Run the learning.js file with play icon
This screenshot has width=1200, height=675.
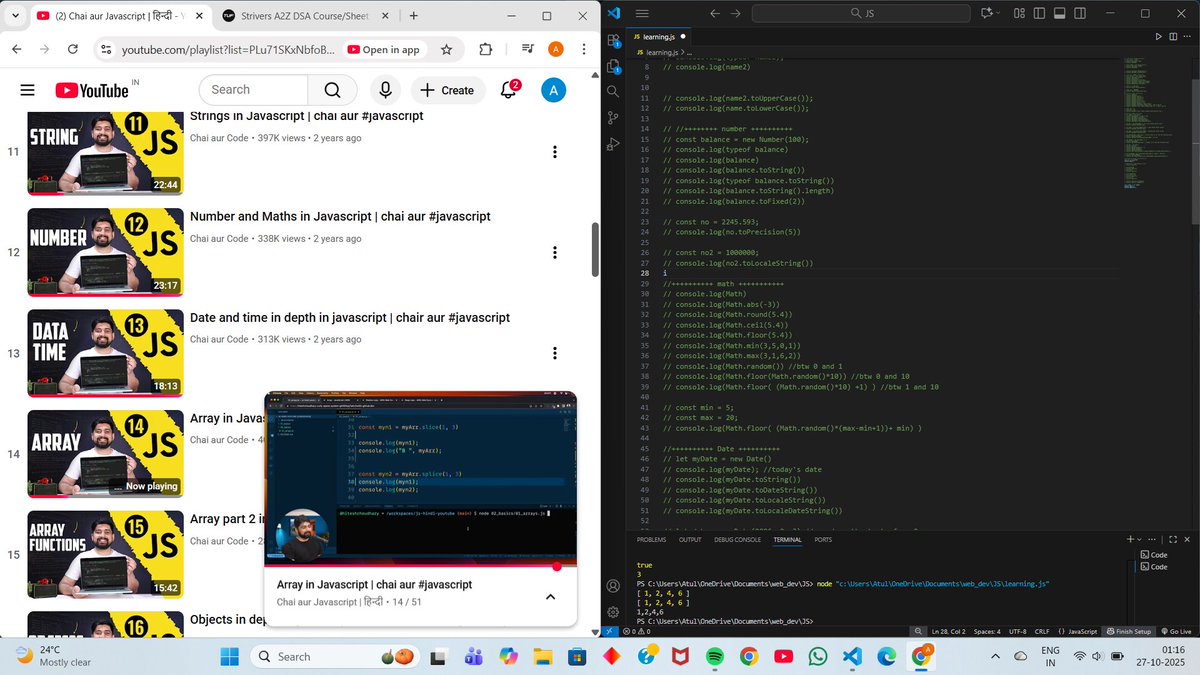(1159, 36)
